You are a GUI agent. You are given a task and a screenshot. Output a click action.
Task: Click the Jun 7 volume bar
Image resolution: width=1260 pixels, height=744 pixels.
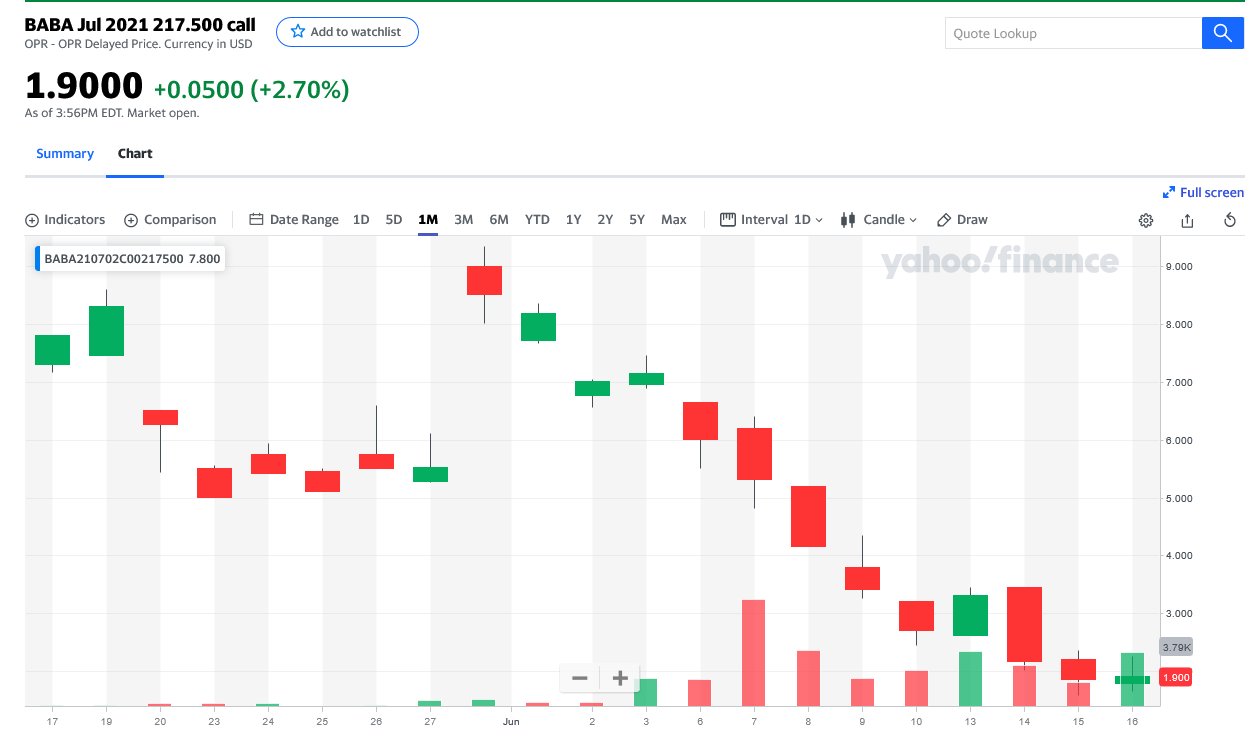coord(754,653)
